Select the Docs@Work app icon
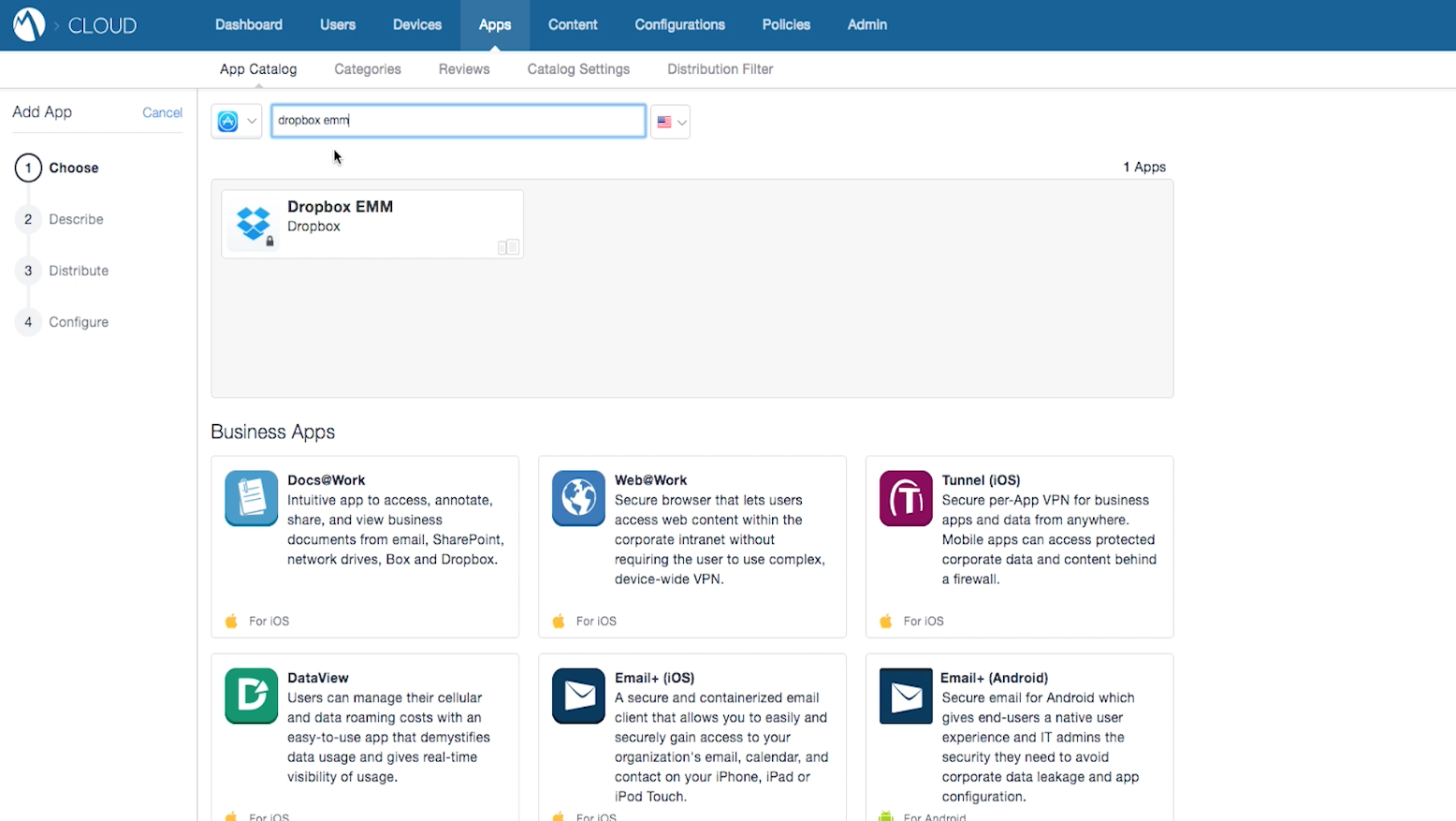Image resolution: width=1456 pixels, height=821 pixels. (251, 498)
